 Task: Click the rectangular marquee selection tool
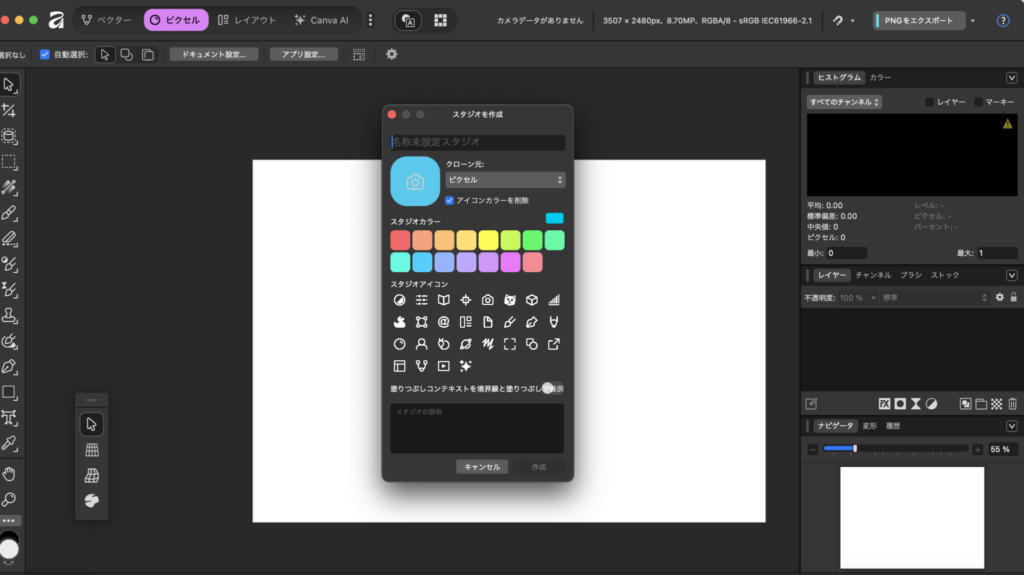click(x=9, y=161)
